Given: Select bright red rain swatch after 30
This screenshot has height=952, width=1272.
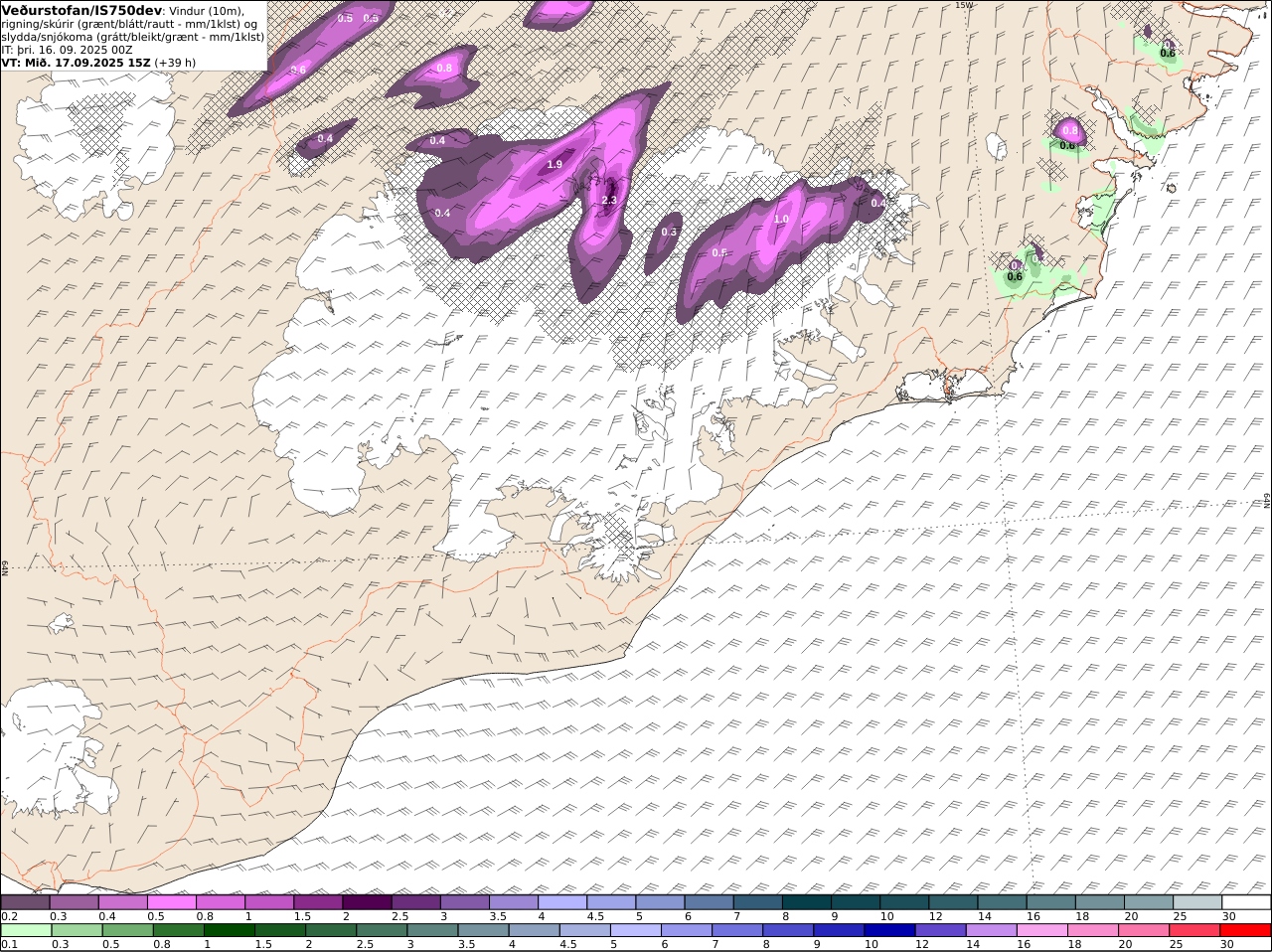Looking at the screenshot, I should [1245, 931].
